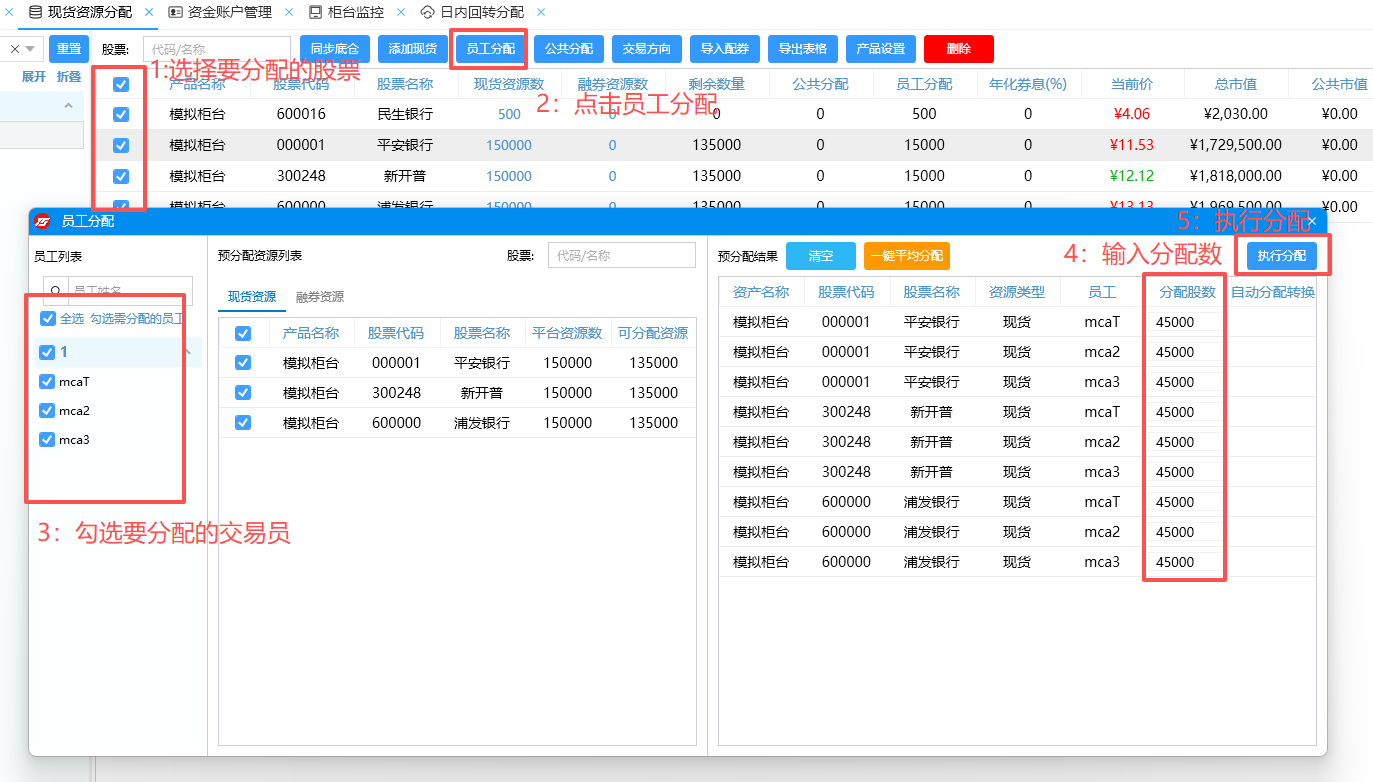Click the monitor icon on 柜台监控 tab

(x=316, y=13)
